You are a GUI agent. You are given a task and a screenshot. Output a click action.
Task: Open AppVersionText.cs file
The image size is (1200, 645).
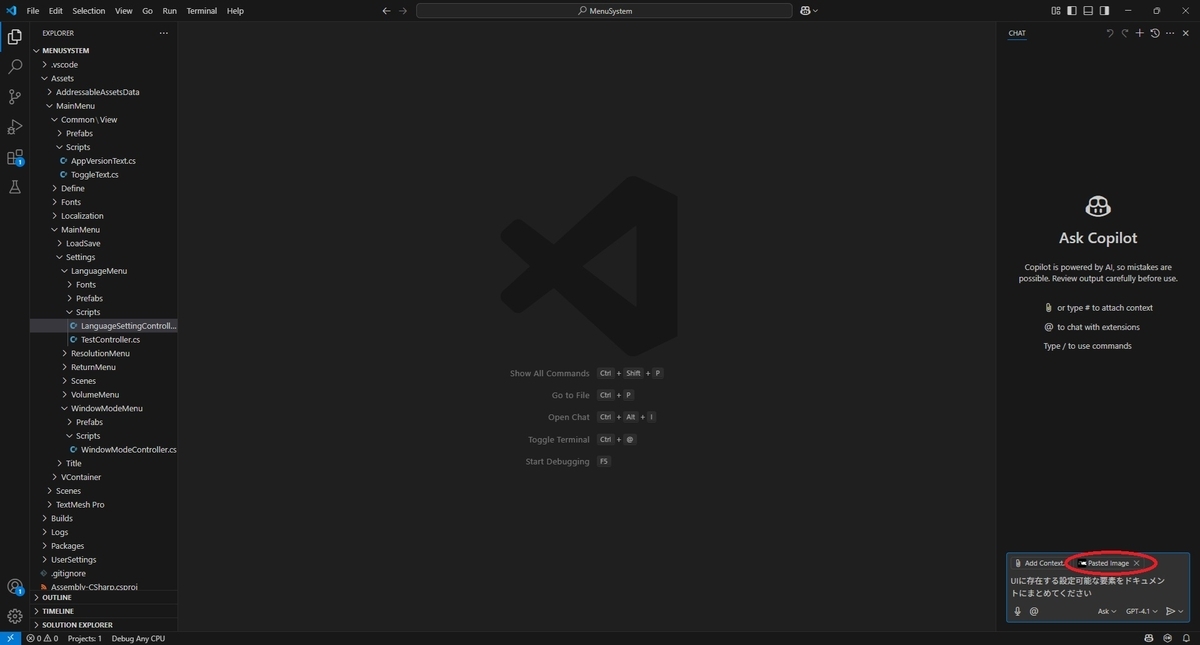(x=104, y=161)
